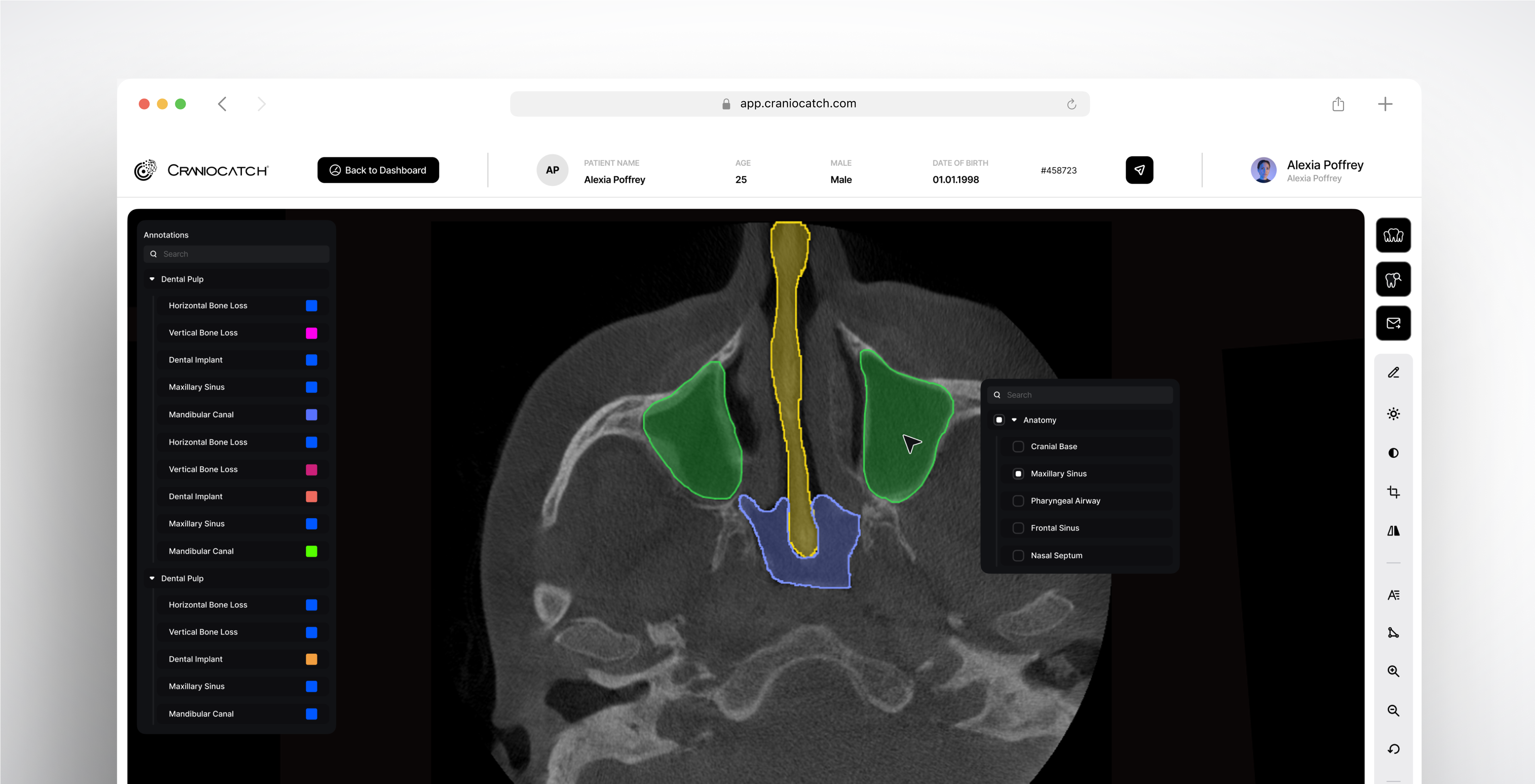Image resolution: width=1535 pixels, height=784 pixels.
Task: Select first Mandibular Canal annotation item
Action: 201,415
